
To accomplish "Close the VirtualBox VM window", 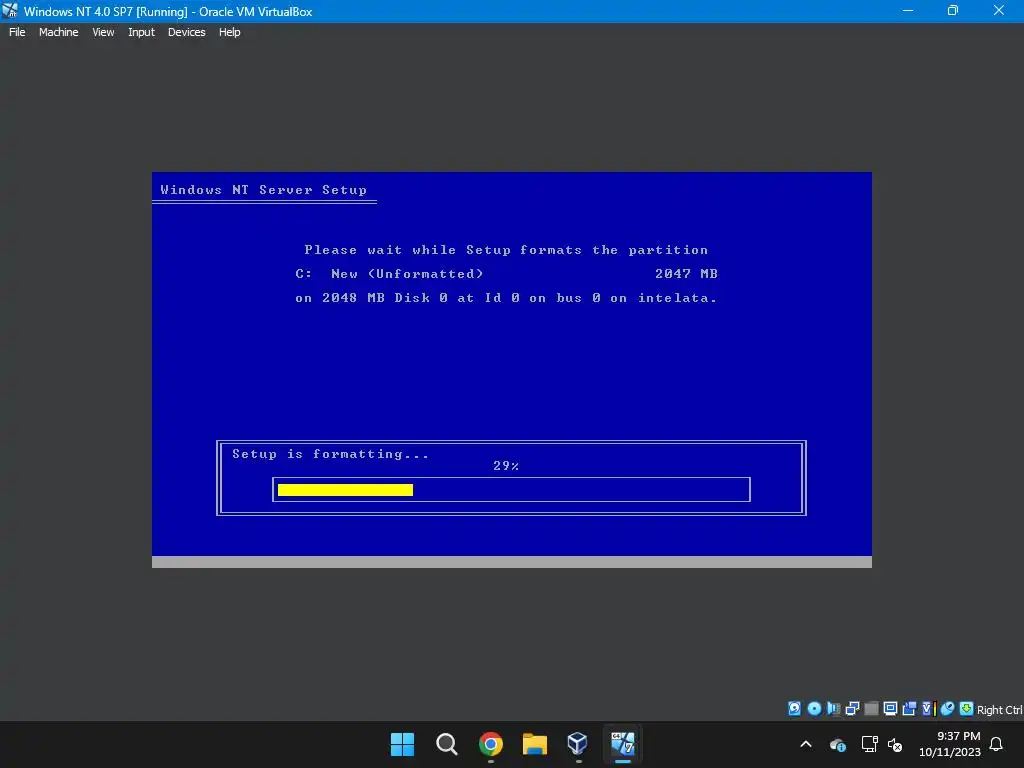I will tap(999, 10).
